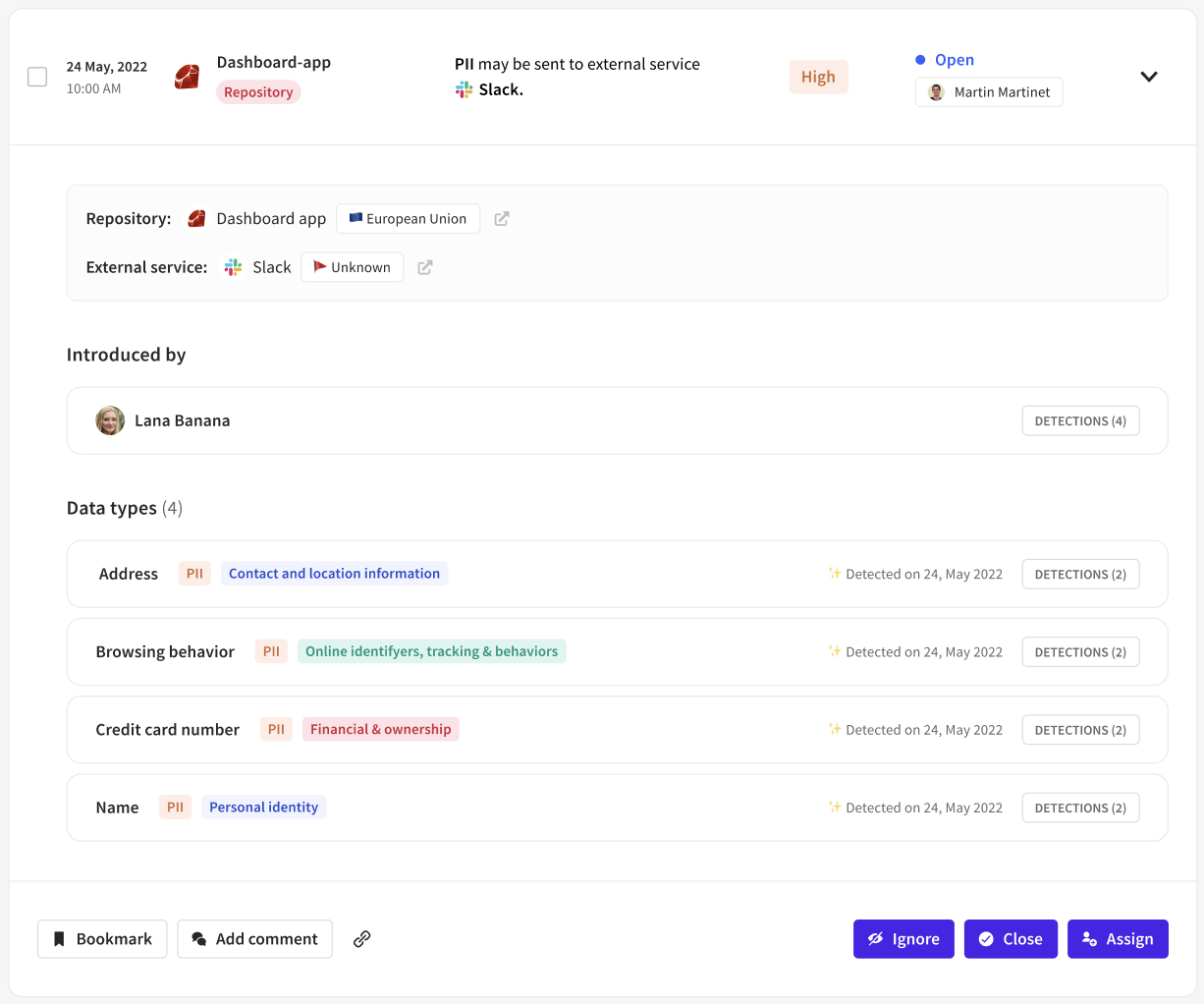Bookmark this alert
Image resolution: width=1204 pixels, height=1004 pixels.
[x=102, y=939]
